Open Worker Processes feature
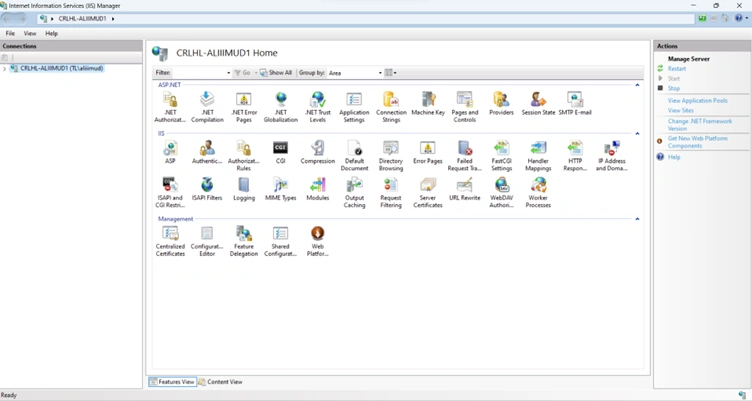 pyautogui.click(x=538, y=192)
